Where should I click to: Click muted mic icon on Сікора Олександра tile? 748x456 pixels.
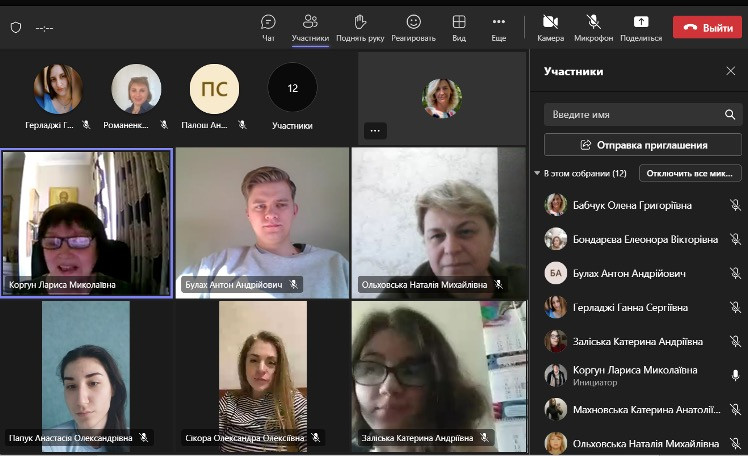(315, 437)
